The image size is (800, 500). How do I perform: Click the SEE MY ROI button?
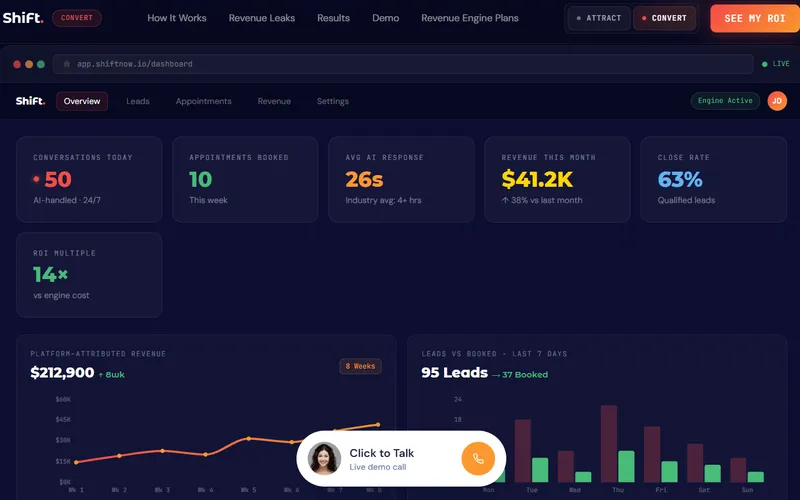755,18
